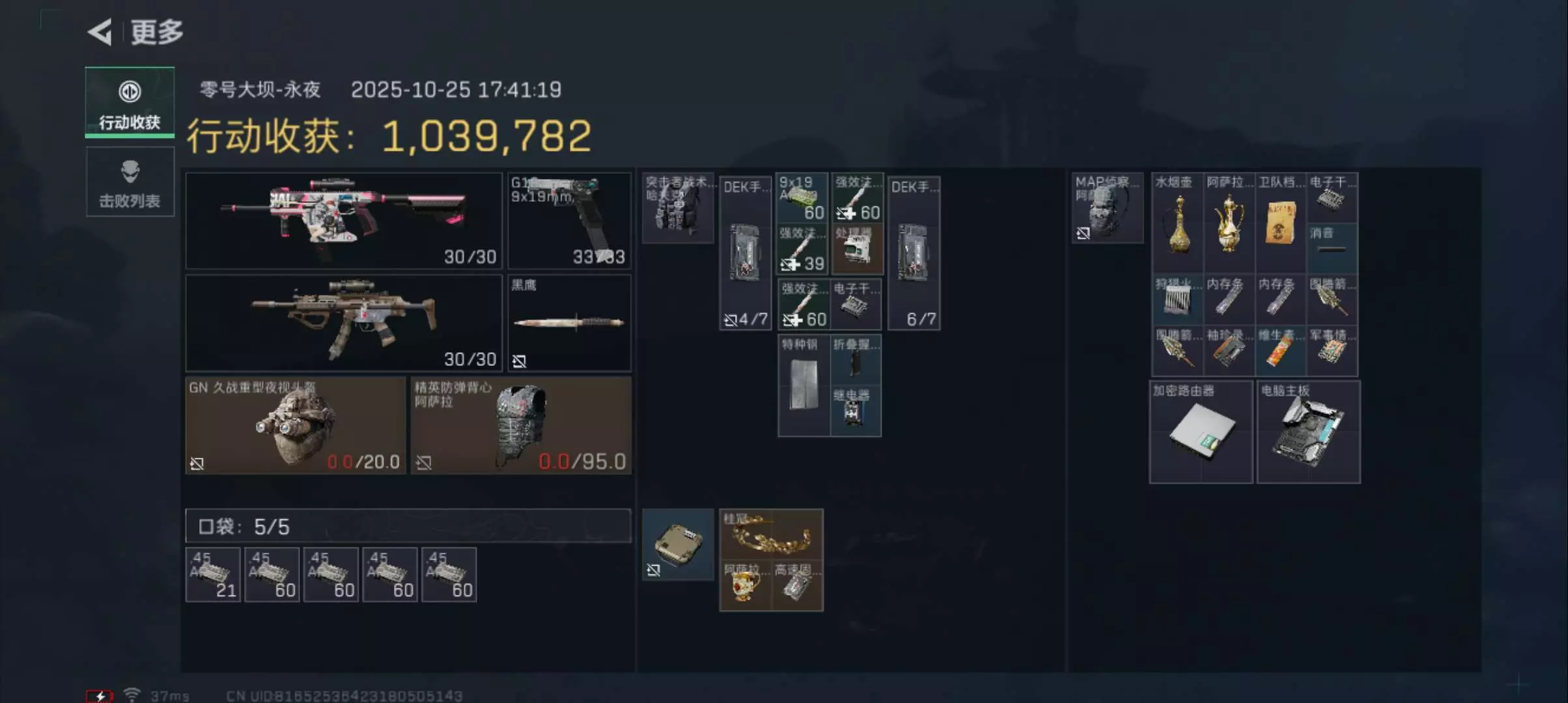Select the 精英防弹背心 armor vest
This screenshot has height=703, width=1568.
521,425
